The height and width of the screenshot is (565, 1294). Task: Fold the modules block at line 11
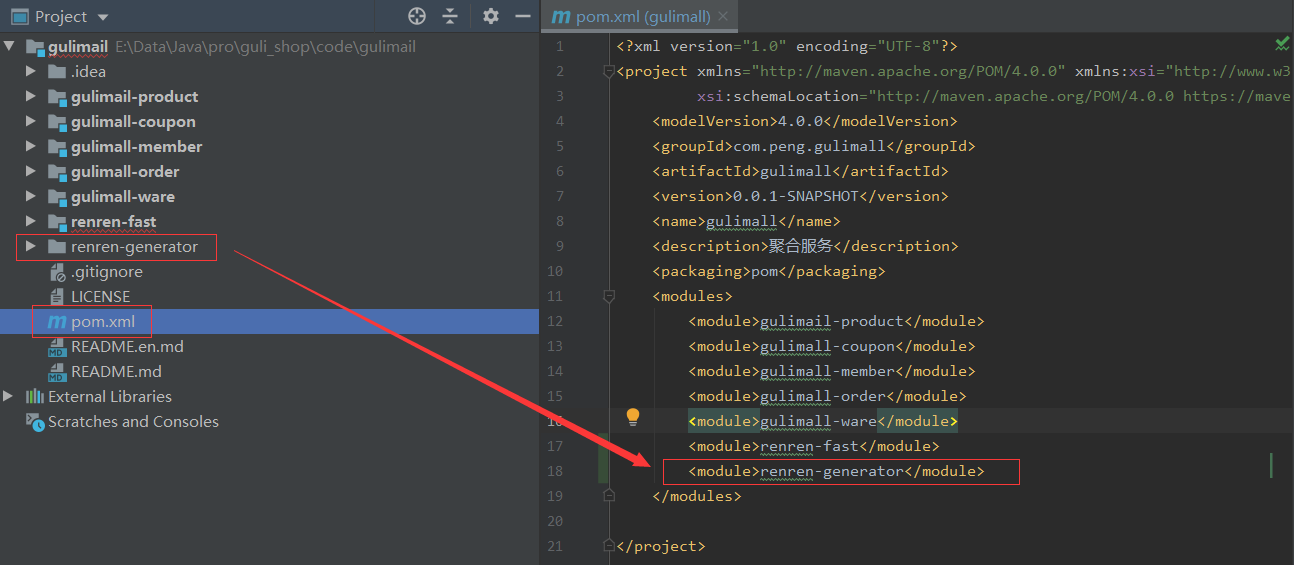point(608,297)
